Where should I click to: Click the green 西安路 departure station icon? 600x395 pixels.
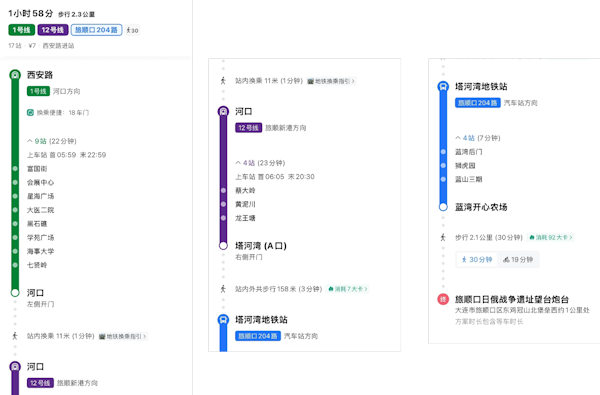pyautogui.click(x=15, y=75)
